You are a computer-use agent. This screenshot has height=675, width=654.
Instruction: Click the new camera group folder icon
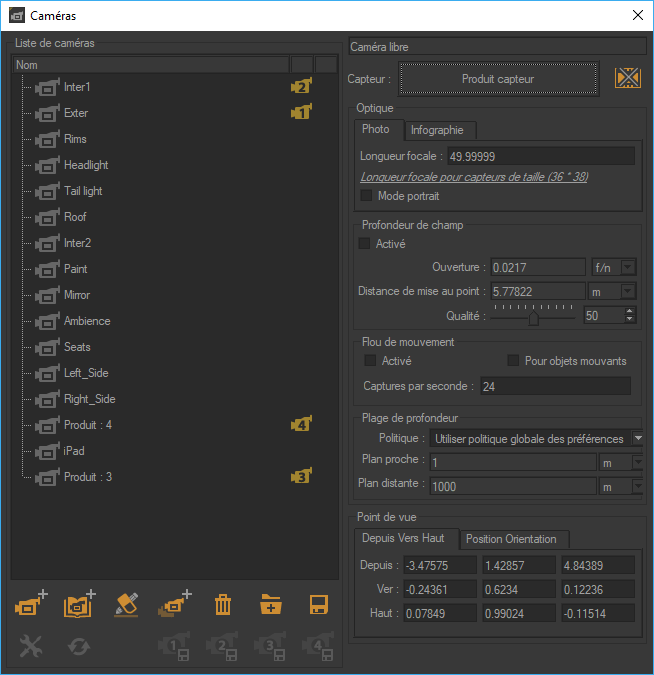271,604
